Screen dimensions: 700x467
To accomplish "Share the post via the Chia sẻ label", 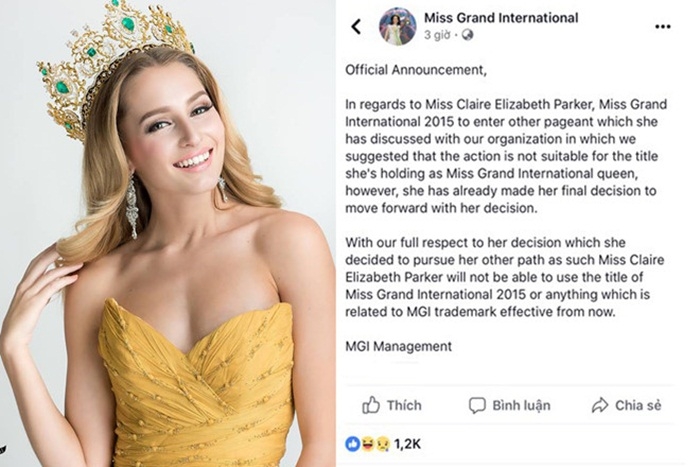I will tap(638, 405).
